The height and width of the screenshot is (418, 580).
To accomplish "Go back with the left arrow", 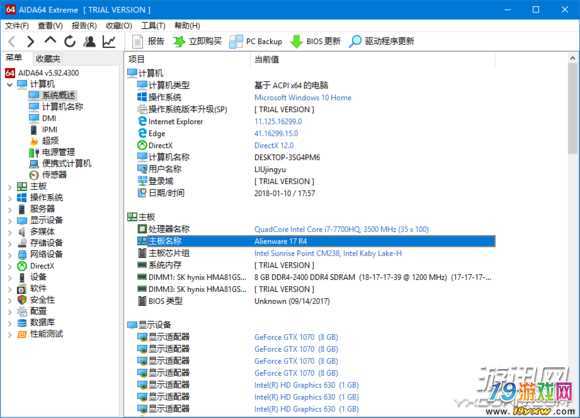I will pos(11,41).
